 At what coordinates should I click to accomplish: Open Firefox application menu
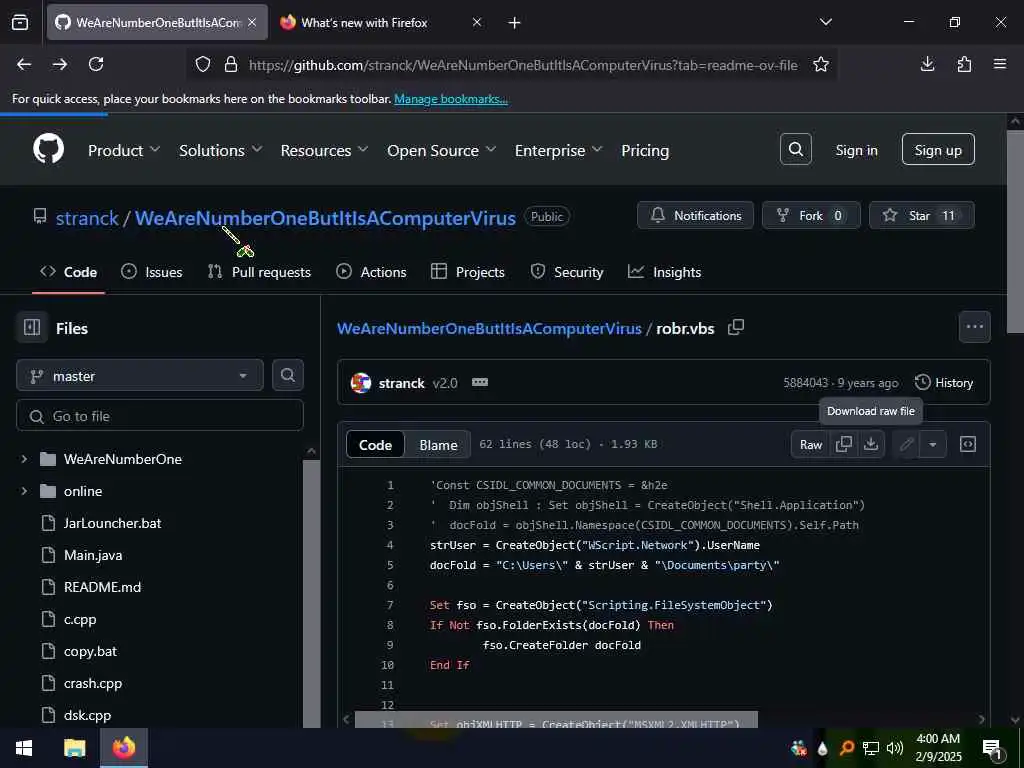click(x=1000, y=64)
